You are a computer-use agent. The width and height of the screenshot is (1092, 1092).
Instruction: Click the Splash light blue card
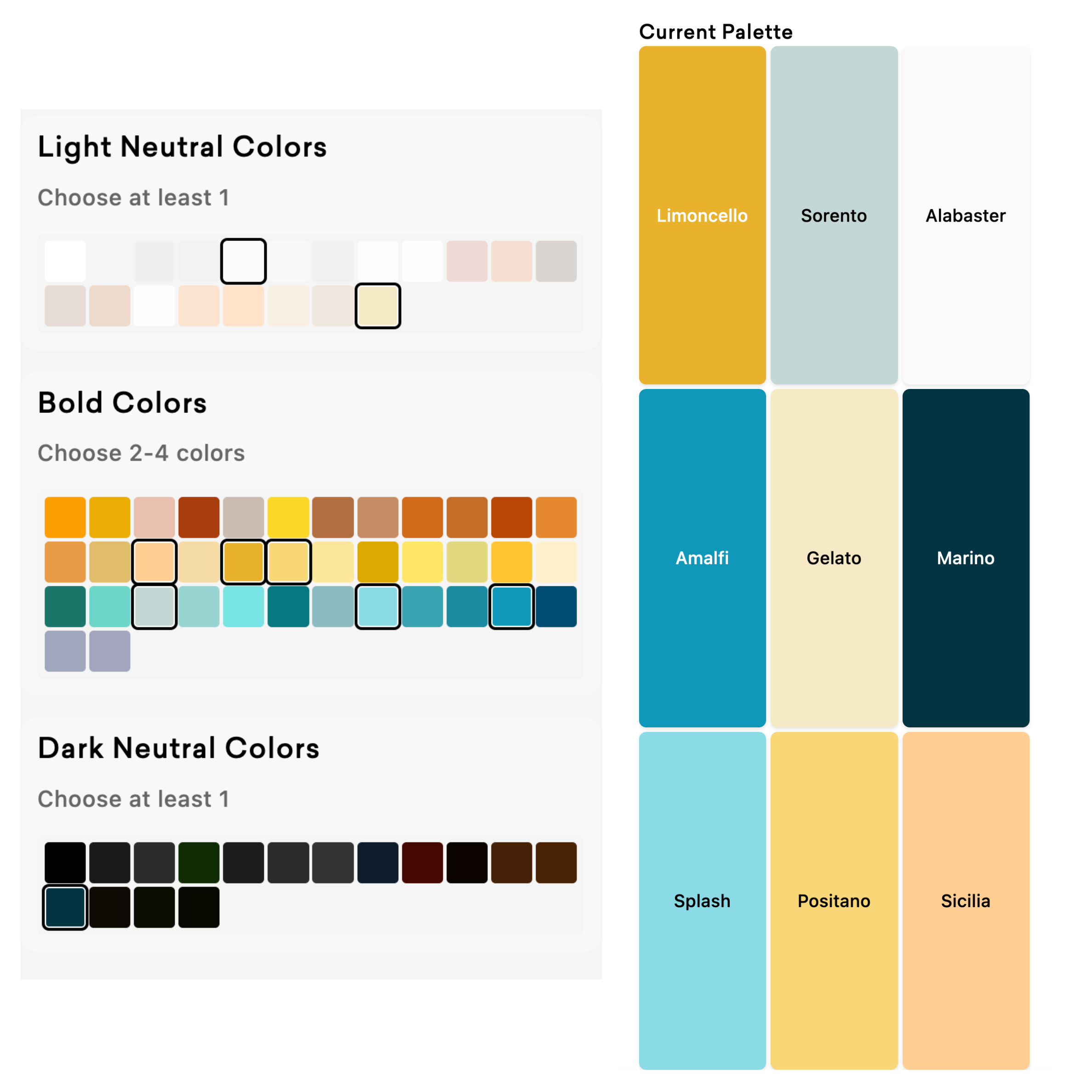pyautogui.click(x=702, y=900)
